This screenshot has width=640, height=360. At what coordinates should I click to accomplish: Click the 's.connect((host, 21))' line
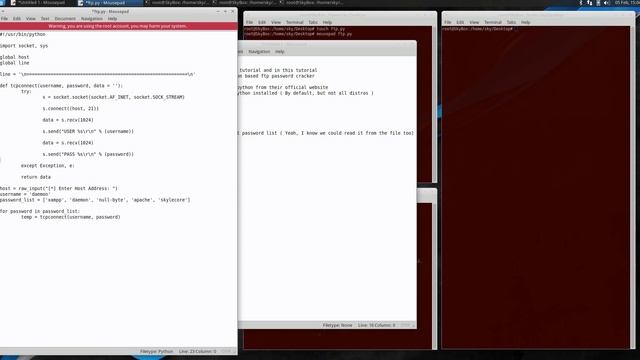71,109
